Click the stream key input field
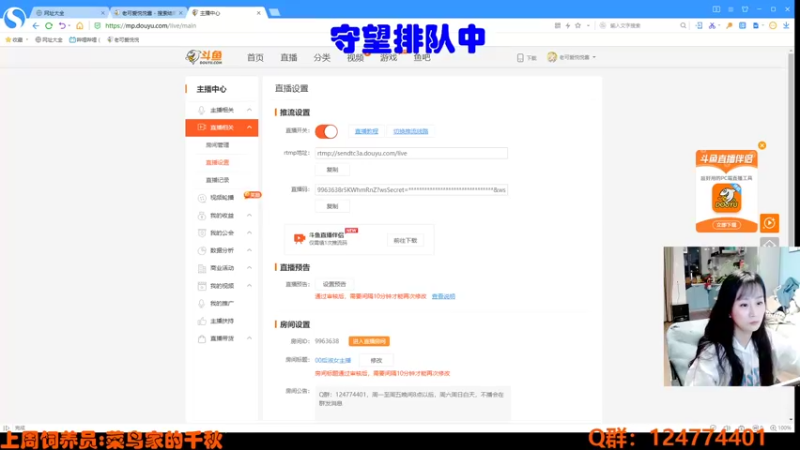 click(x=411, y=190)
